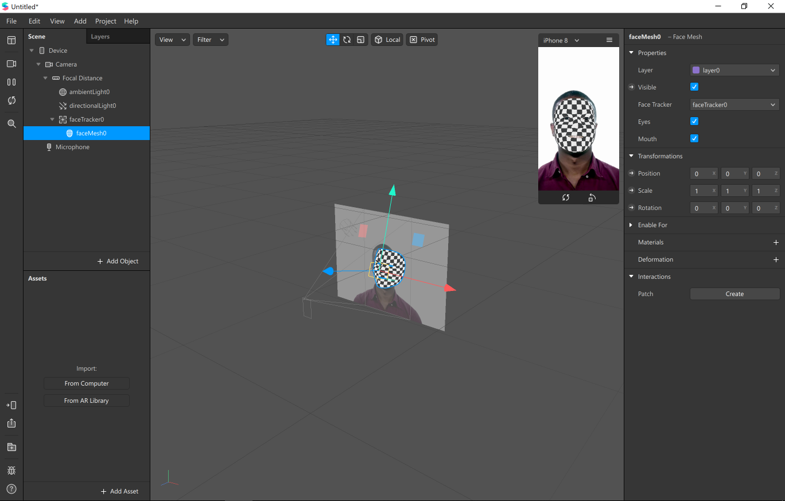The image size is (785, 501).
Task: Open help question mark icon
Action: coord(12,489)
